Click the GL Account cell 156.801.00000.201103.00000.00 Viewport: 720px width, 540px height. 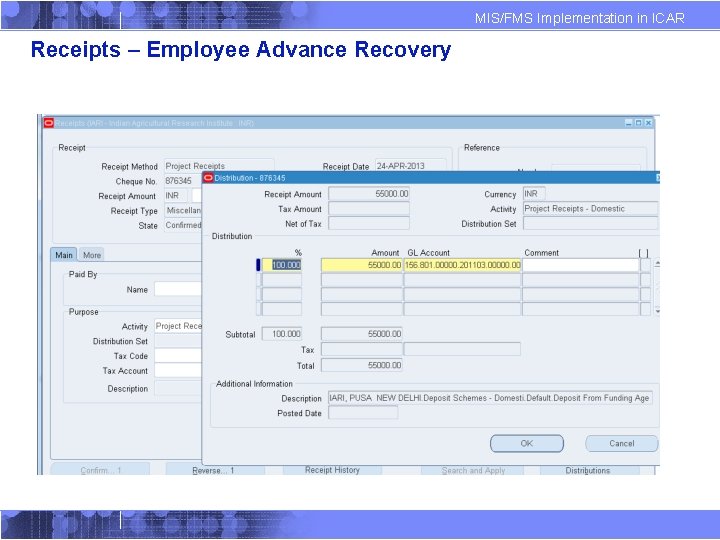click(x=462, y=265)
